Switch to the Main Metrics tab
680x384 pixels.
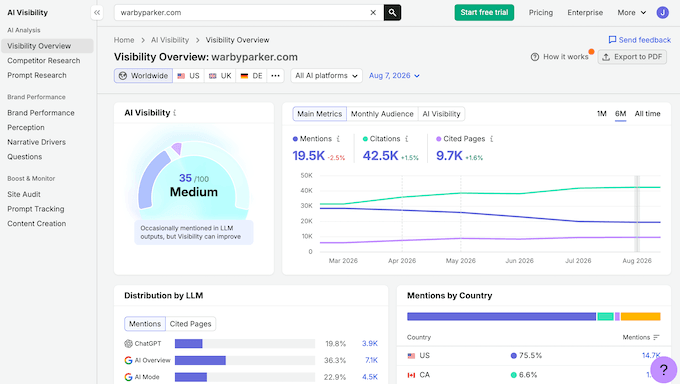[320, 114]
